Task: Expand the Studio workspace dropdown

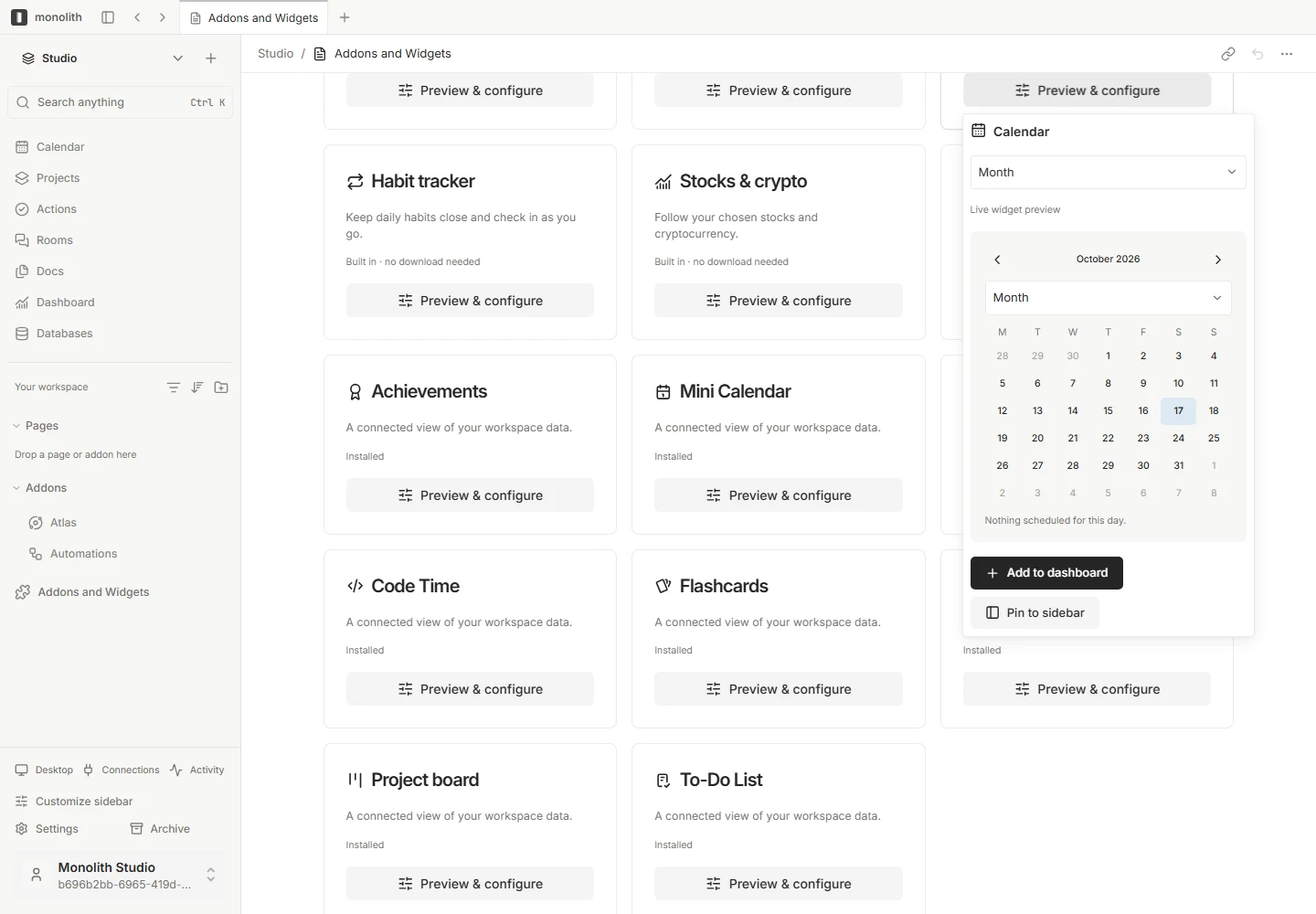Action: click(x=178, y=58)
